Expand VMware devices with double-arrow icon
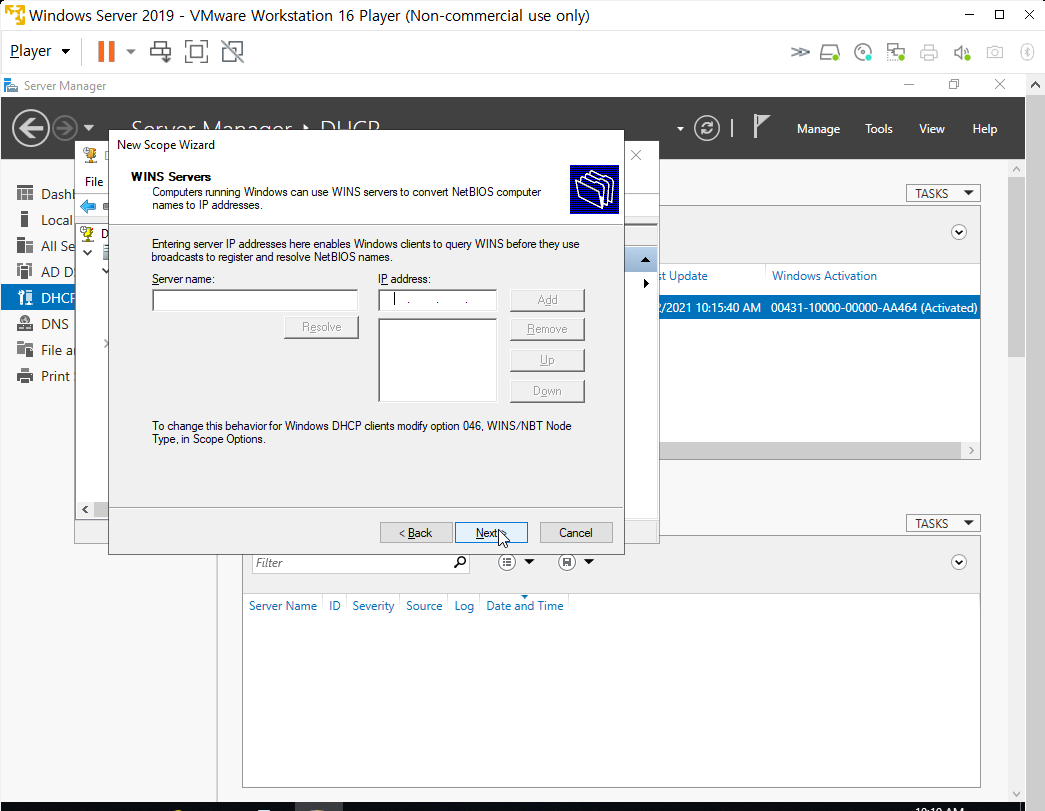The width and height of the screenshot is (1045, 811). (800, 52)
